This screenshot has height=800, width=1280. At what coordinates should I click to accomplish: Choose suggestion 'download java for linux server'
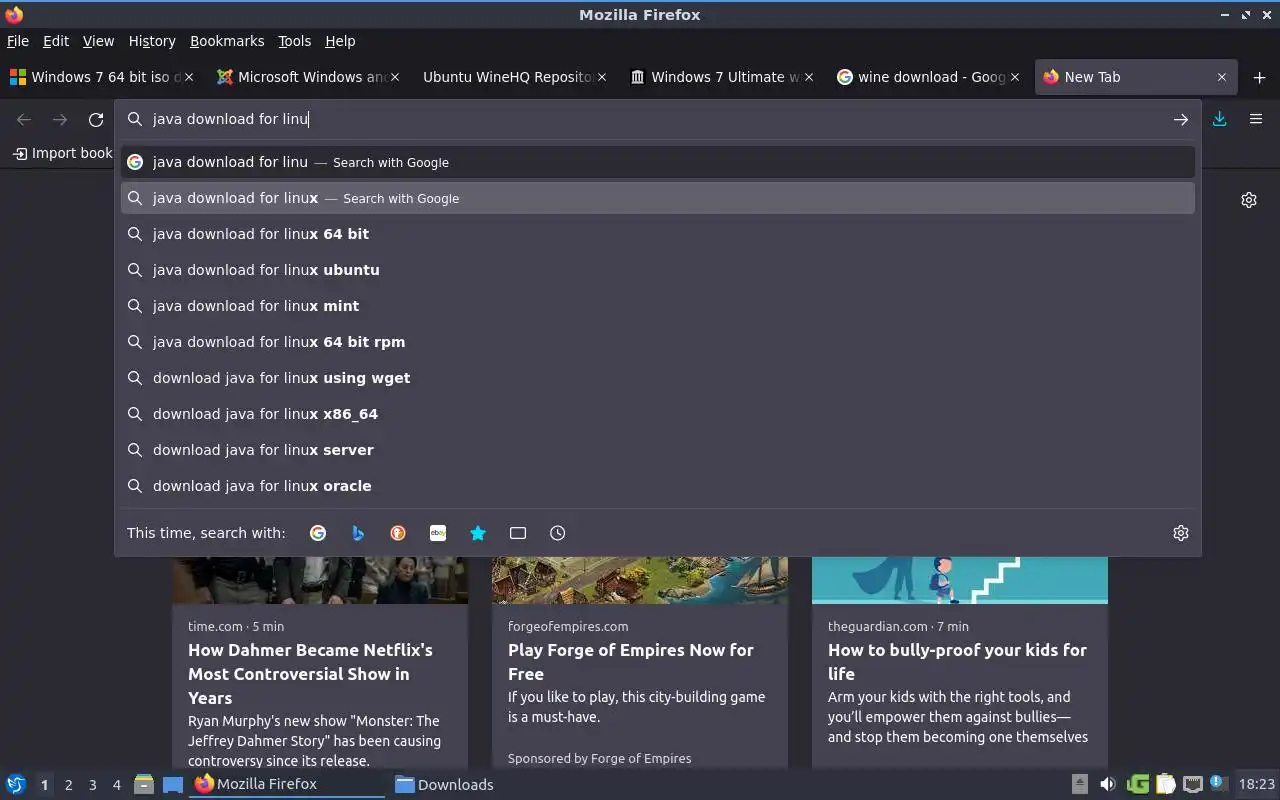[658, 450]
